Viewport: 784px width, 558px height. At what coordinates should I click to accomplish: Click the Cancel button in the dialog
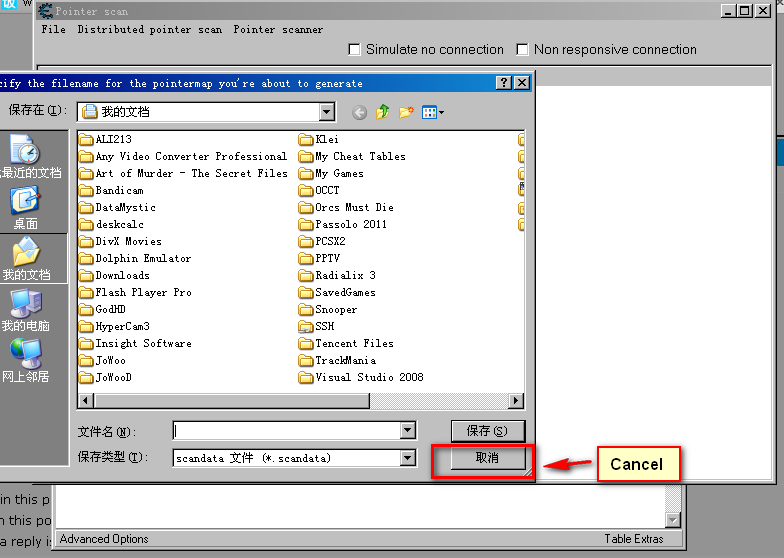coord(487,458)
